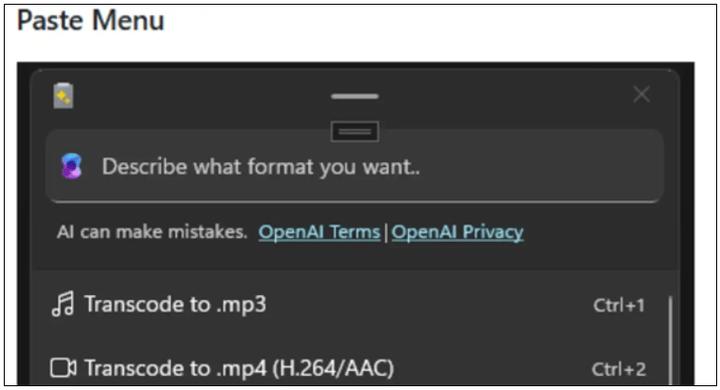Click the Ctrl+1 shortcut label
Image resolution: width=720 pixels, height=390 pixels.
click(x=619, y=305)
